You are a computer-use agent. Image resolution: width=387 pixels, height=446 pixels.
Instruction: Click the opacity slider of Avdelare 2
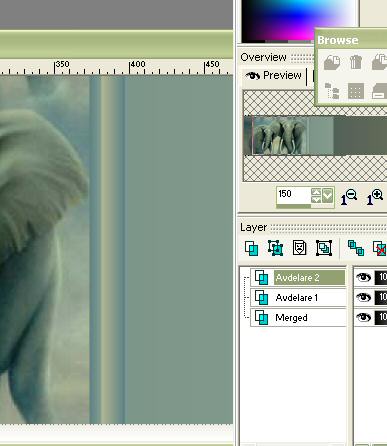pos(381,277)
